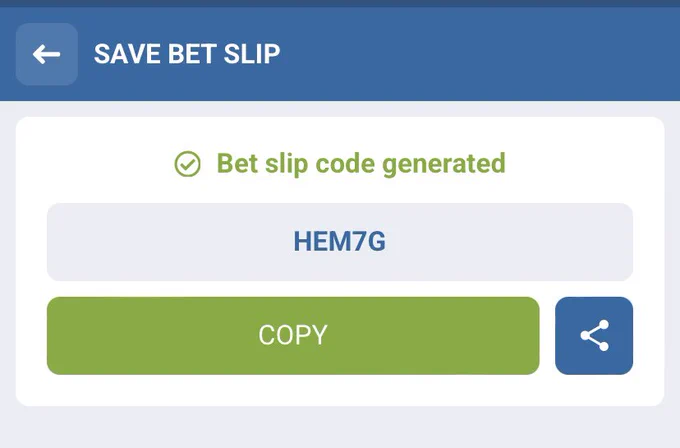This screenshot has width=680, height=448.
Task: Click the green checkmark circle icon
Action: [x=187, y=164]
